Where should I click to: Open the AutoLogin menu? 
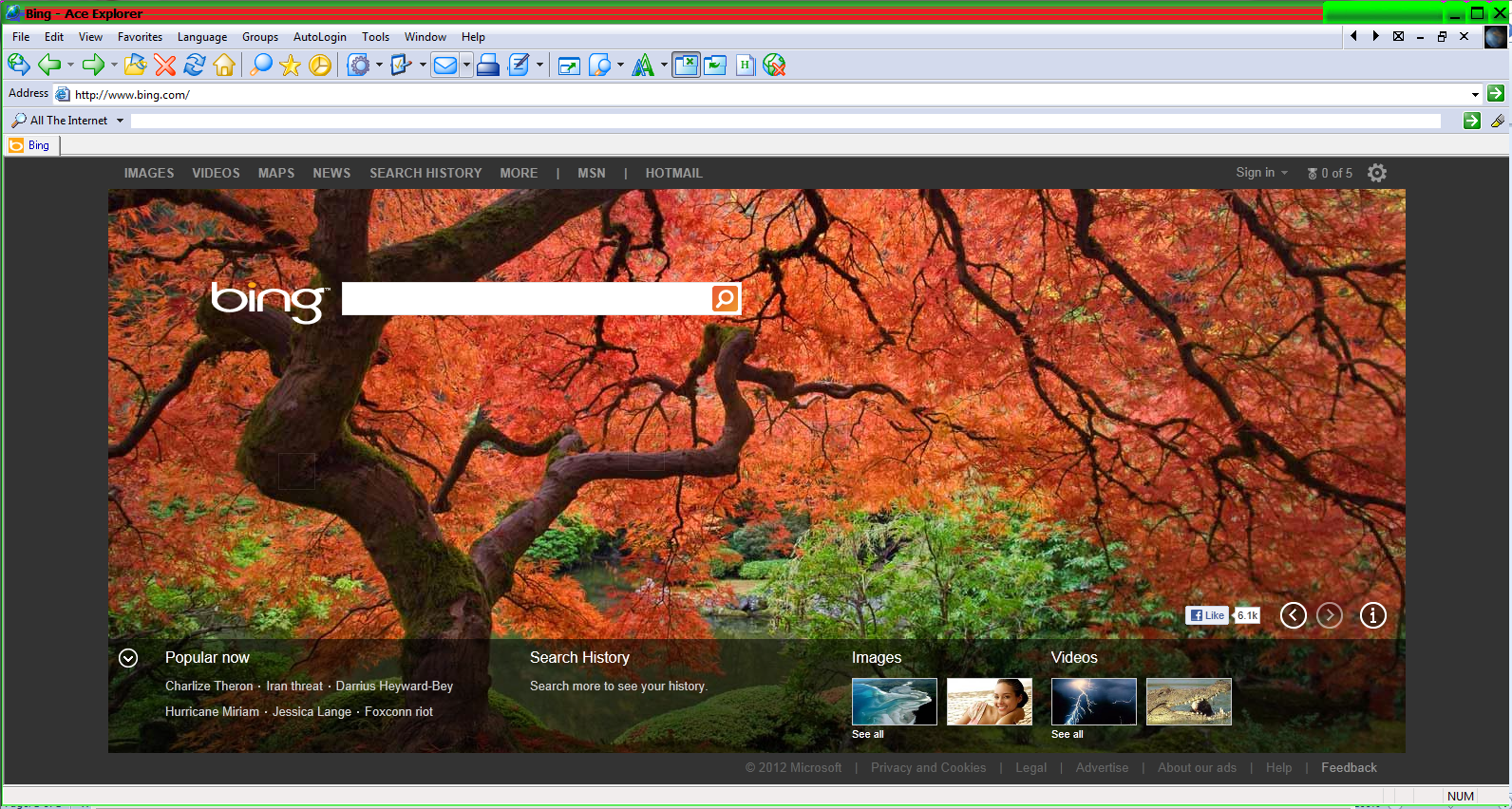click(320, 37)
